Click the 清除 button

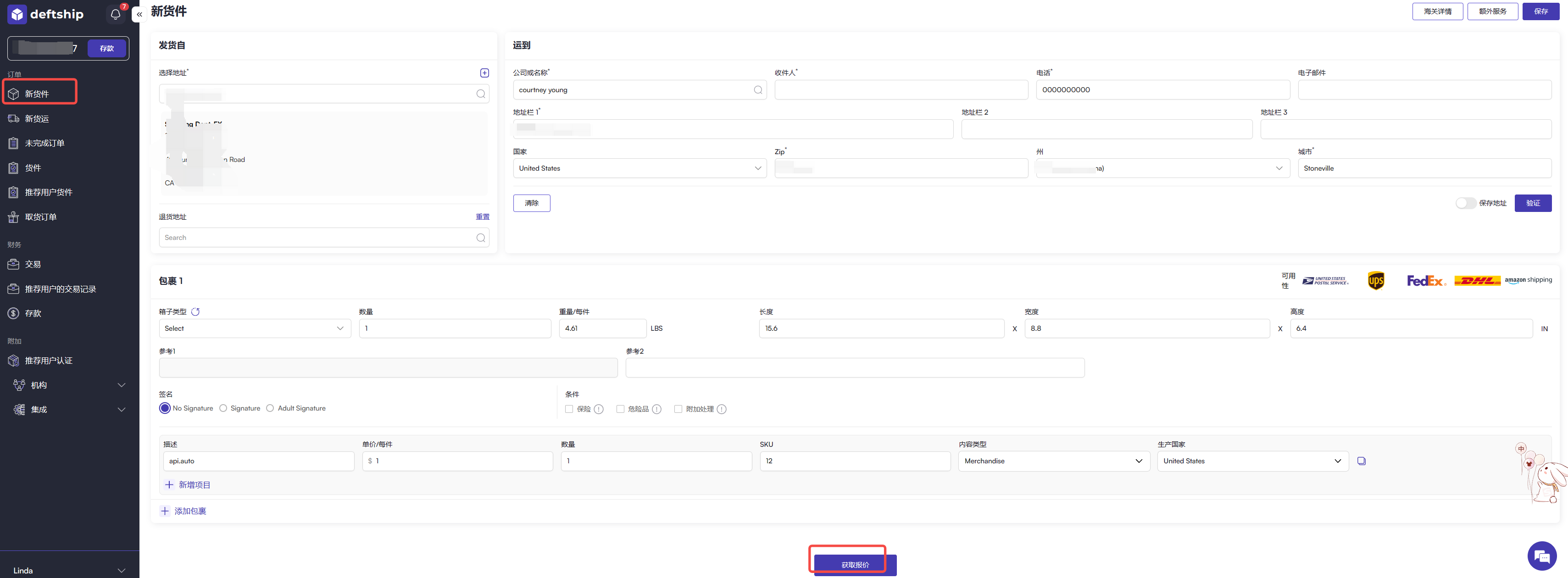531,203
